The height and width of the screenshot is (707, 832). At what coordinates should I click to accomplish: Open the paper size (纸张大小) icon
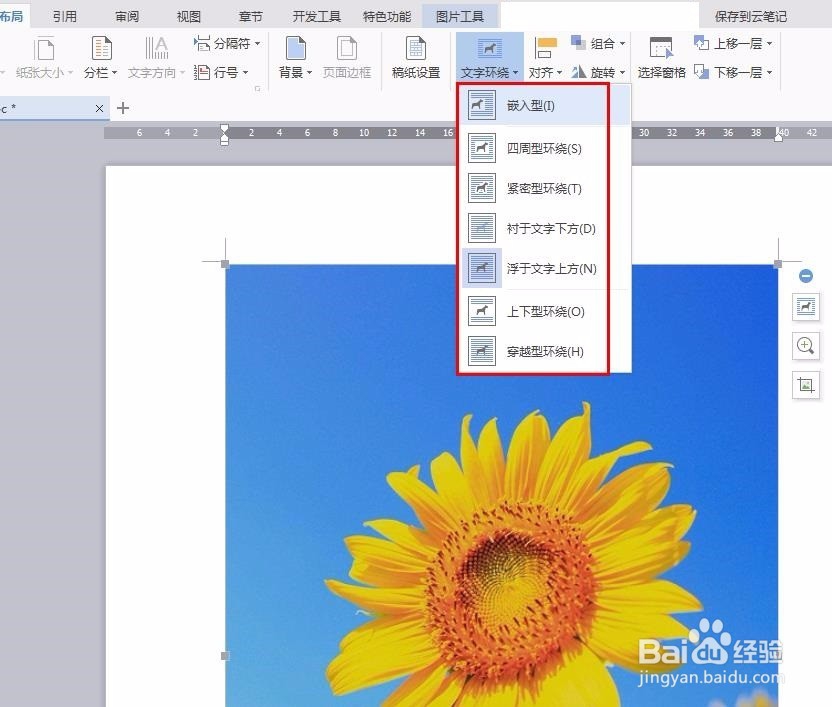44,49
